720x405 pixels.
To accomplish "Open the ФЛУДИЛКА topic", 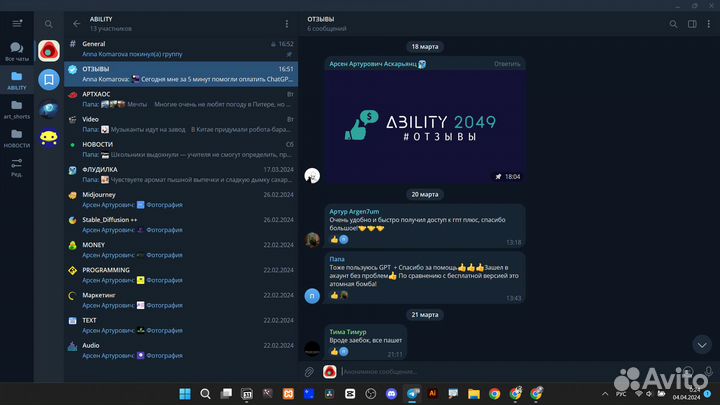I will [181, 174].
